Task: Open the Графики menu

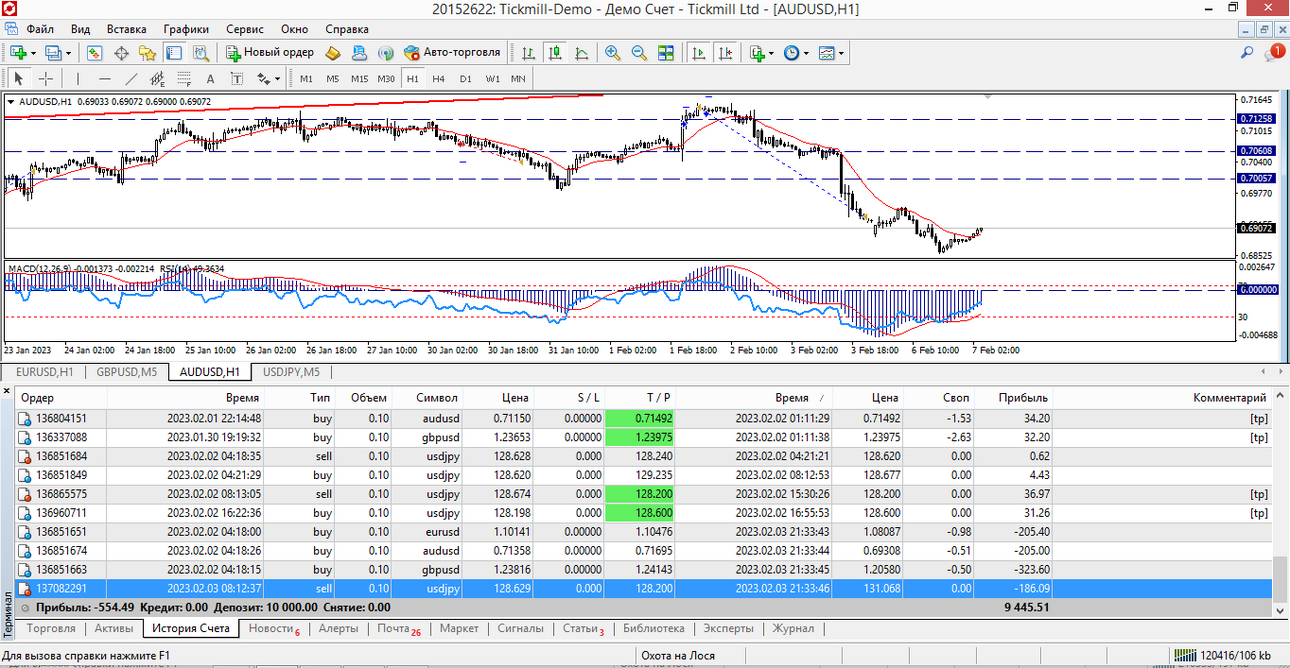Action: [186, 29]
